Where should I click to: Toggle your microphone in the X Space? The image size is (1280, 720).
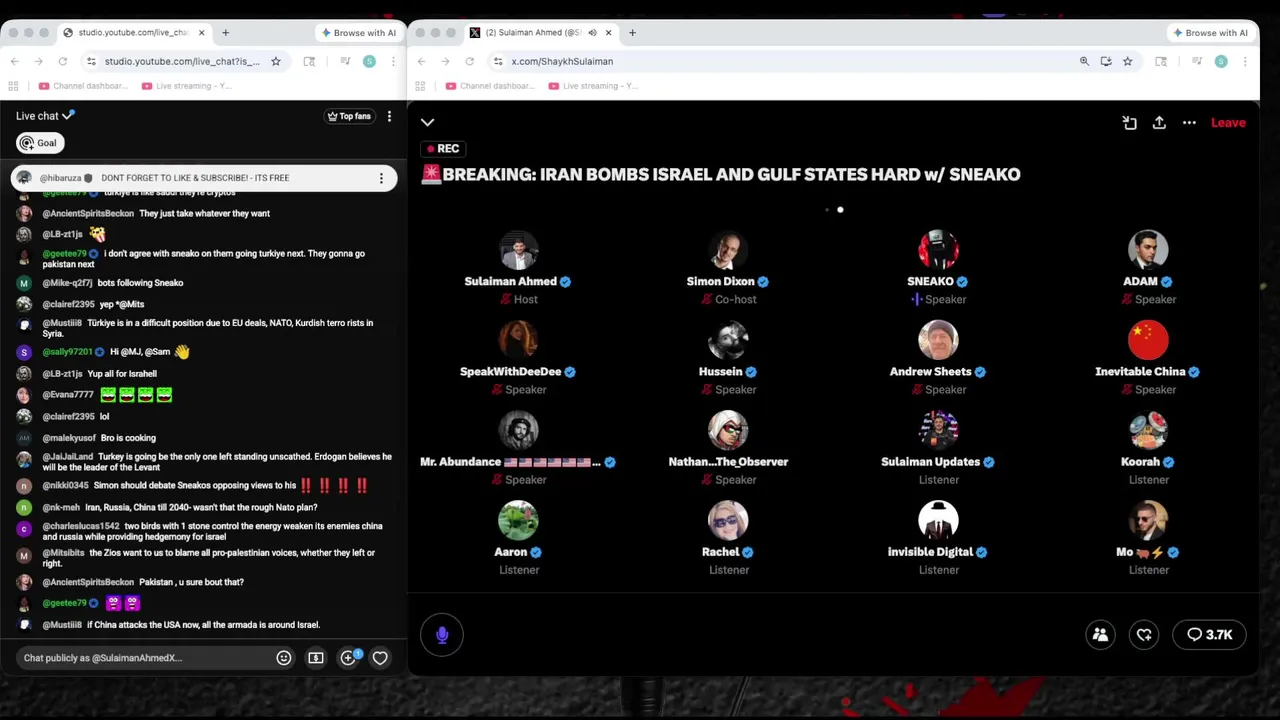point(442,635)
